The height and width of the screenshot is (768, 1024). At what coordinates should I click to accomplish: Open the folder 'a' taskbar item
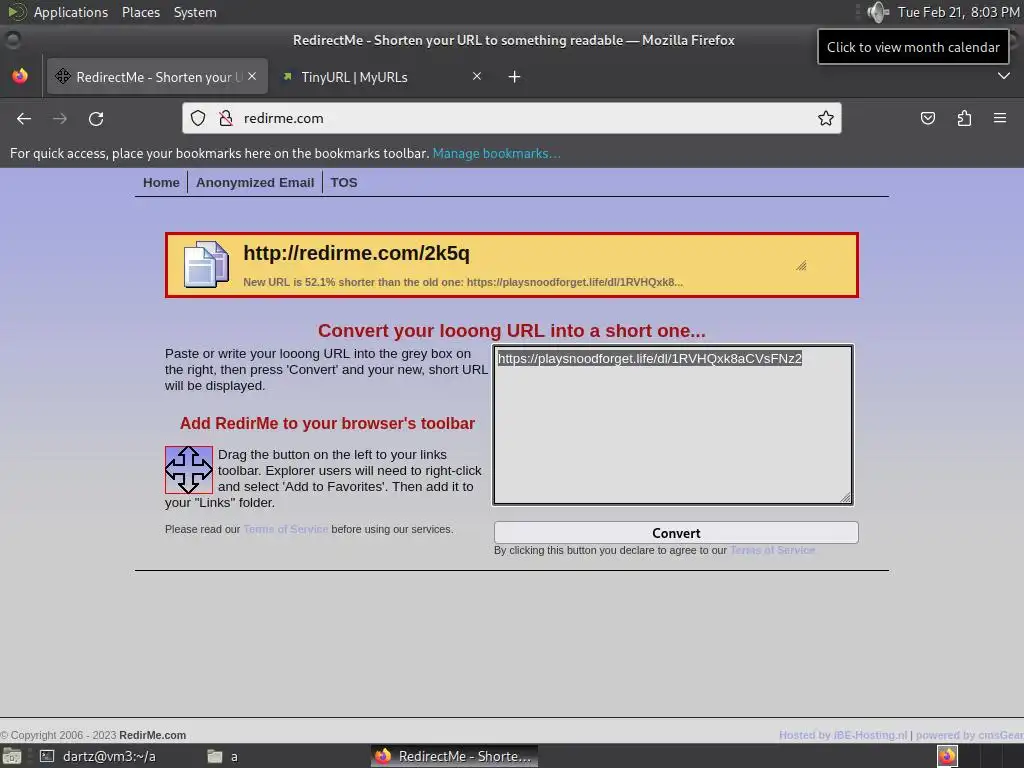pos(223,756)
